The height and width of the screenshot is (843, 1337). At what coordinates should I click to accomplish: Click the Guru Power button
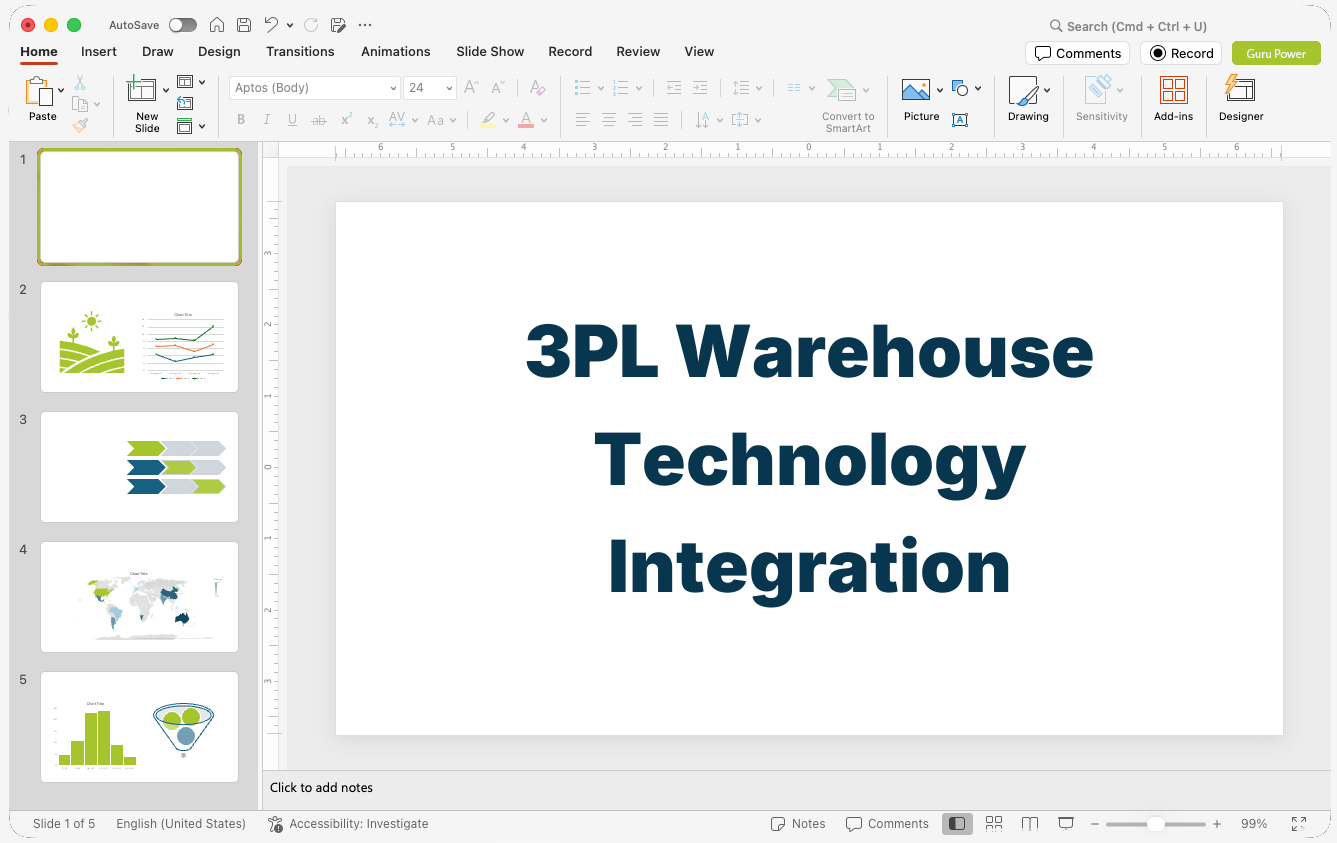click(x=1276, y=53)
